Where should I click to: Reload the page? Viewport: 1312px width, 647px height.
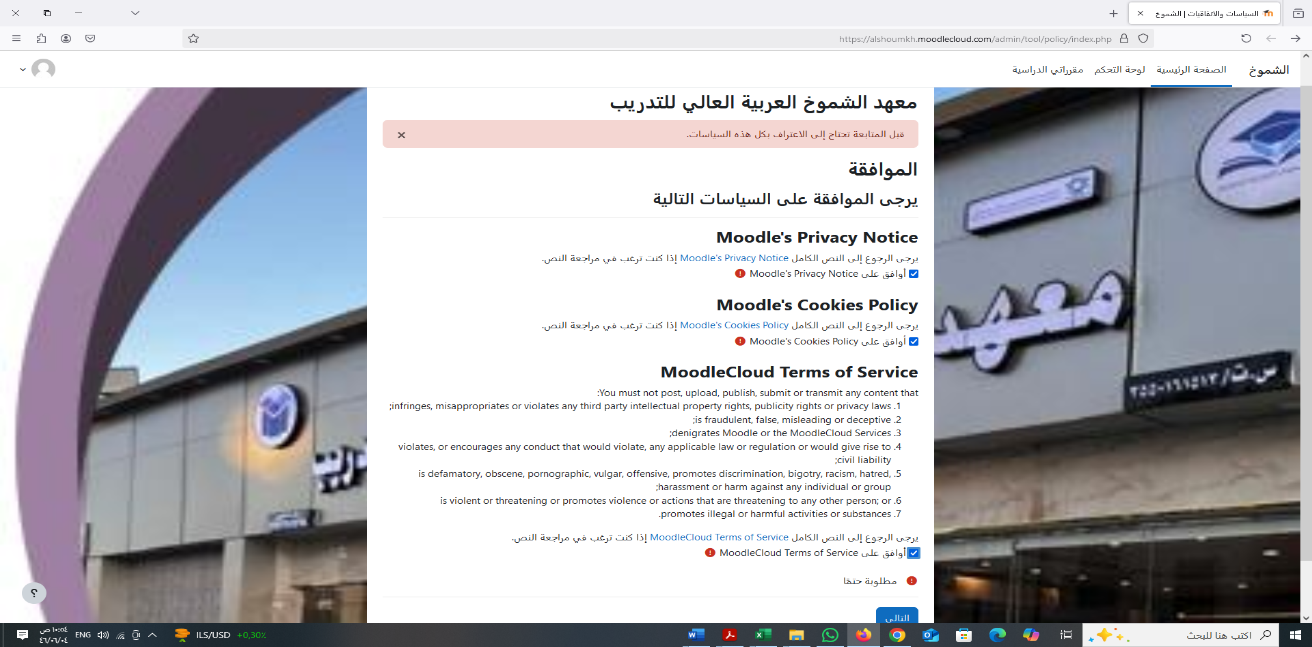pyautogui.click(x=1246, y=38)
